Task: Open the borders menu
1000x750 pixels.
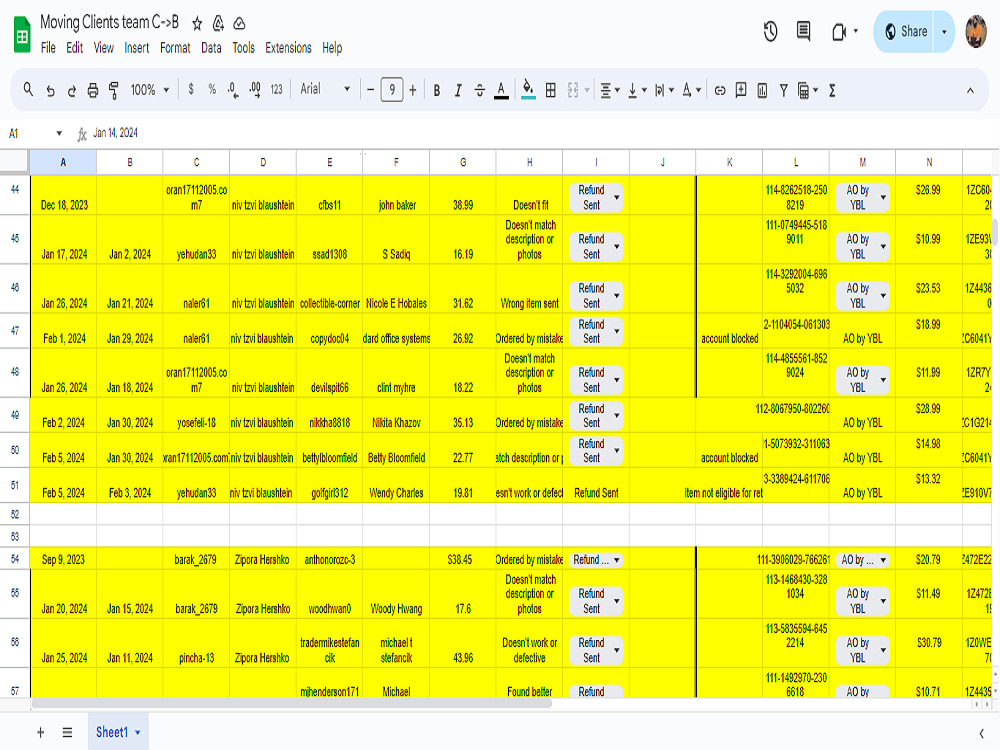Action: click(550, 91)
